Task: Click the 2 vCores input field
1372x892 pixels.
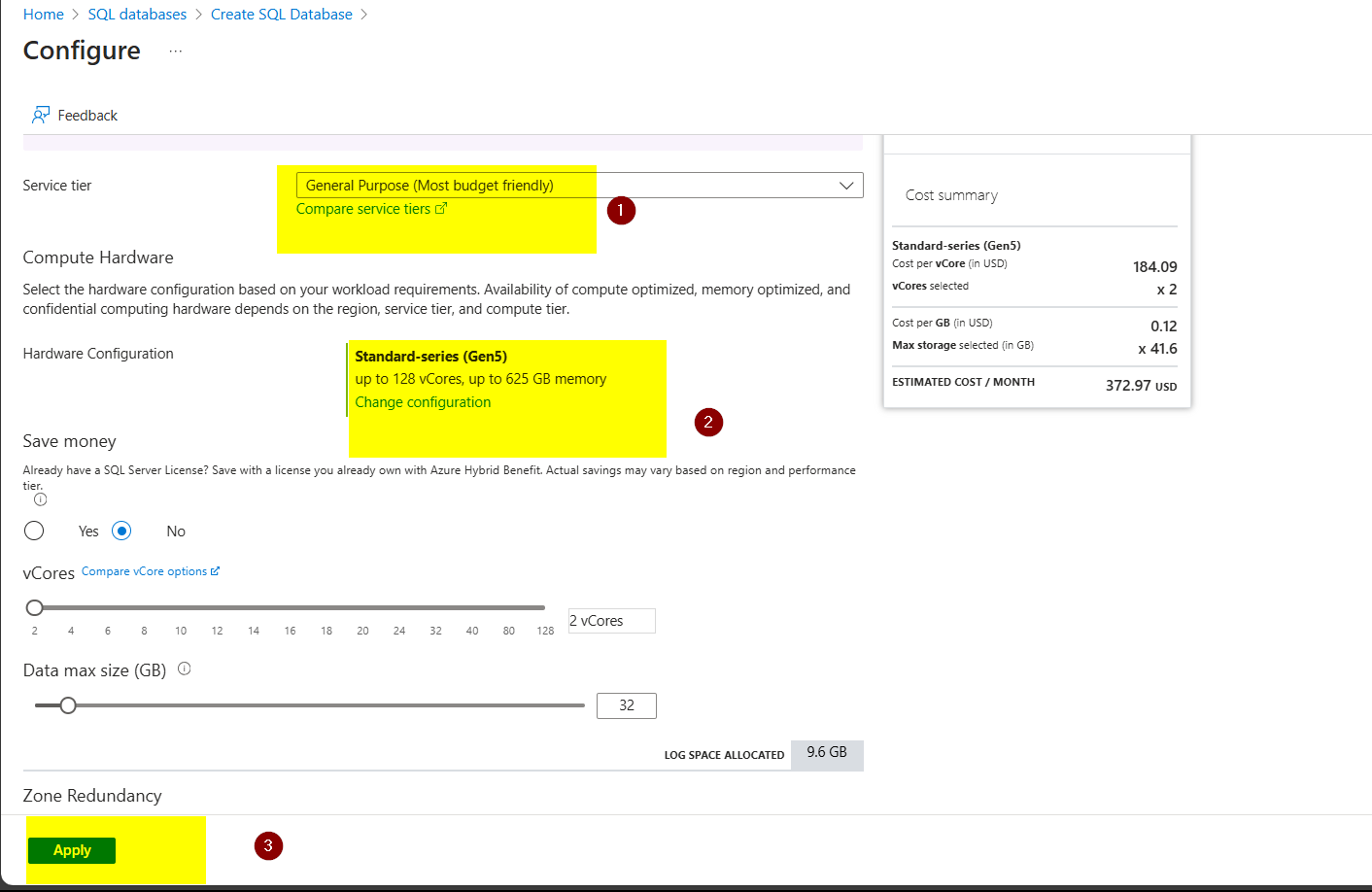Action: pyautogui.click(x=610, y=620)
